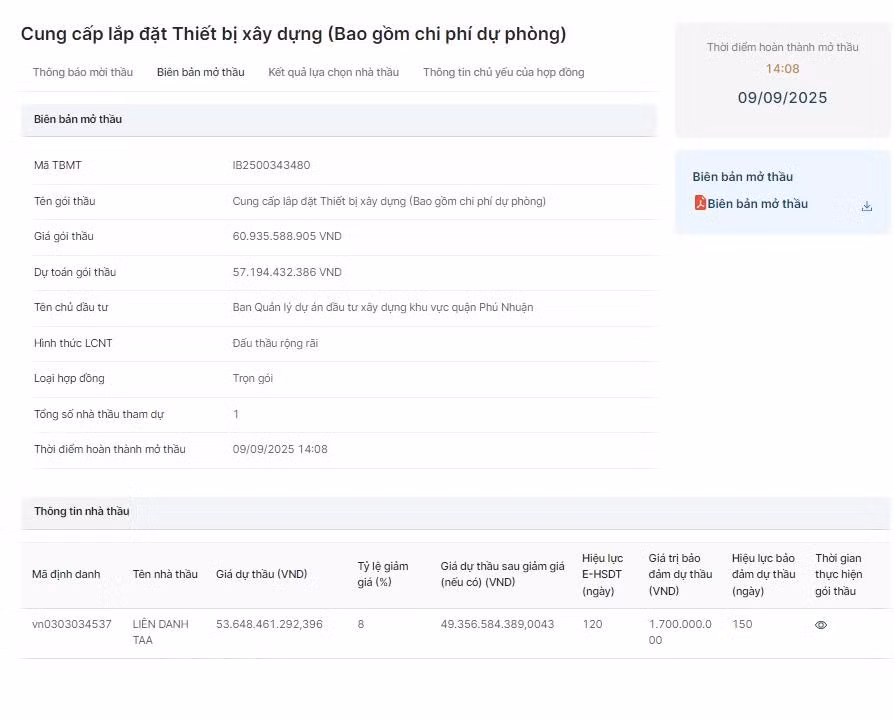
Task: Click the page title Cung cấp lắp đặt Thiết bị
Action: pyautogui.click(x=293, y=34)
